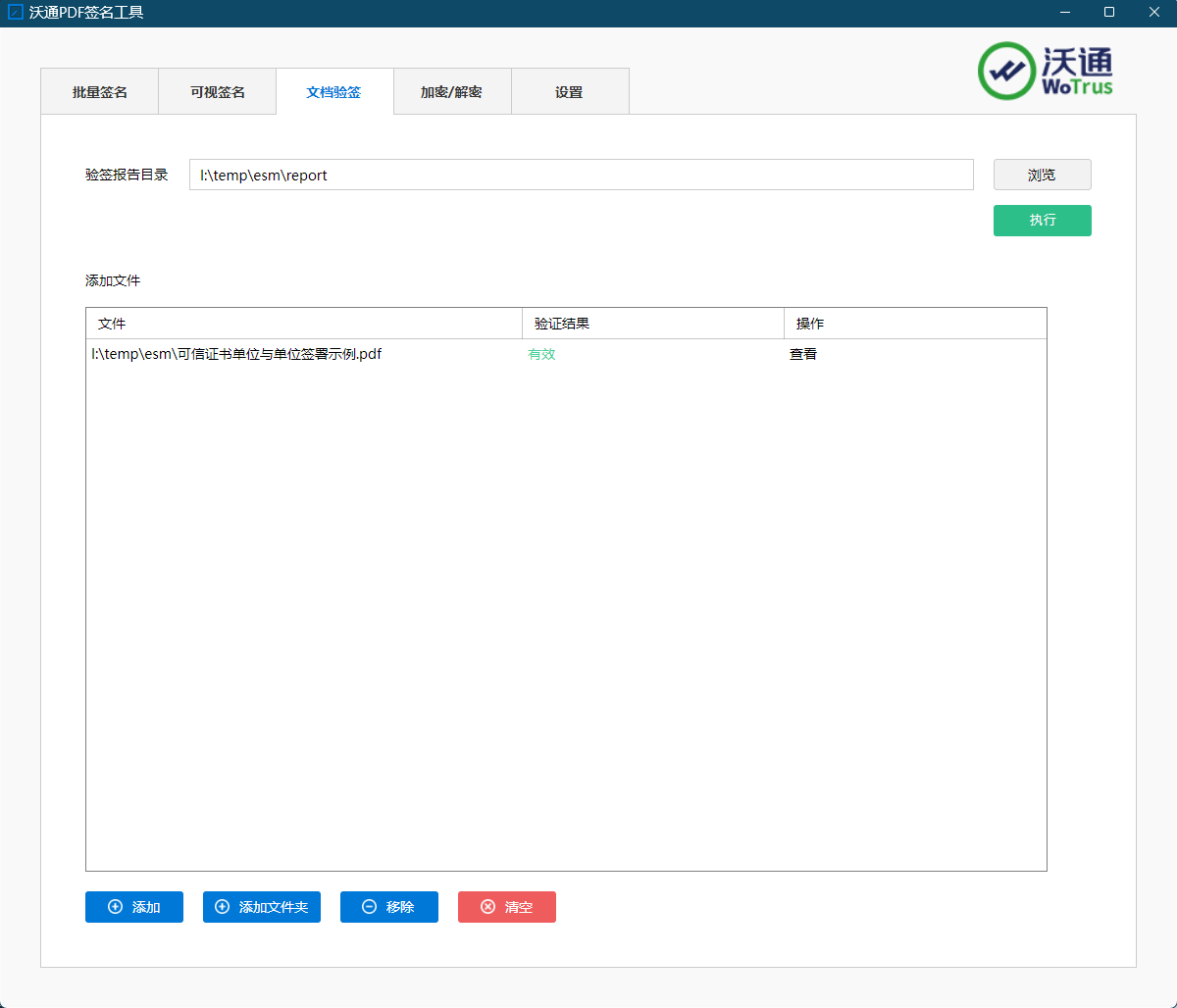
Task: Click the minus icon on 移除 button
Action: [x=369, y=907]
